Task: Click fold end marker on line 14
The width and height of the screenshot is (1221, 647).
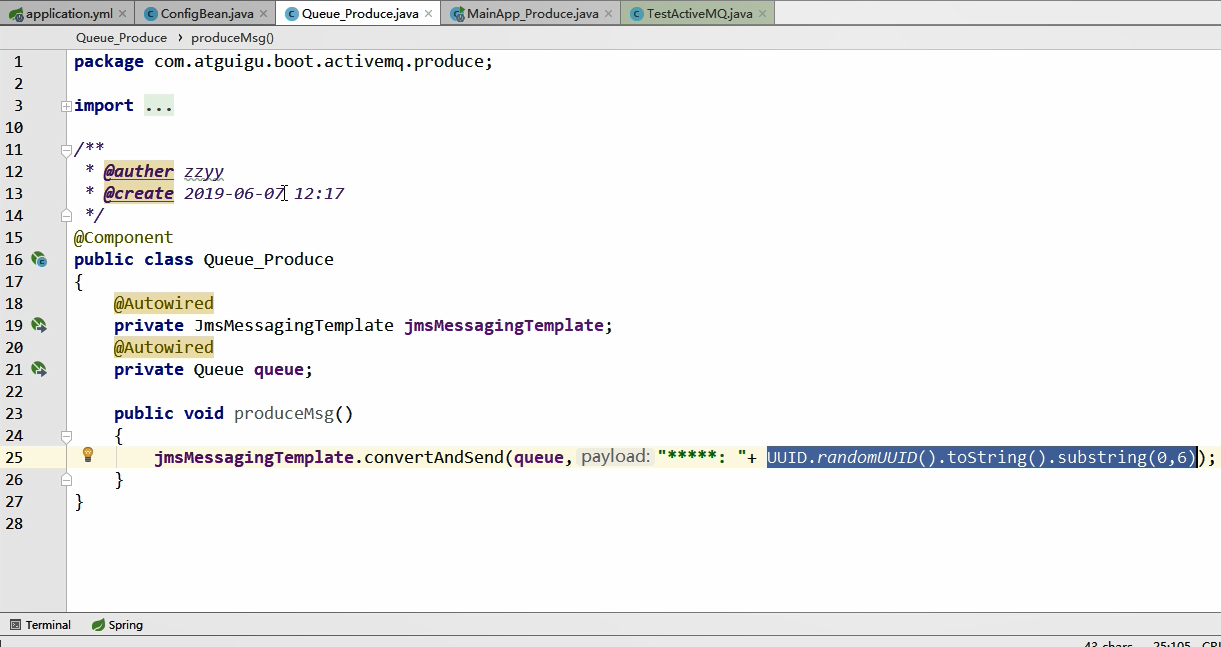Action: (66, 215)
